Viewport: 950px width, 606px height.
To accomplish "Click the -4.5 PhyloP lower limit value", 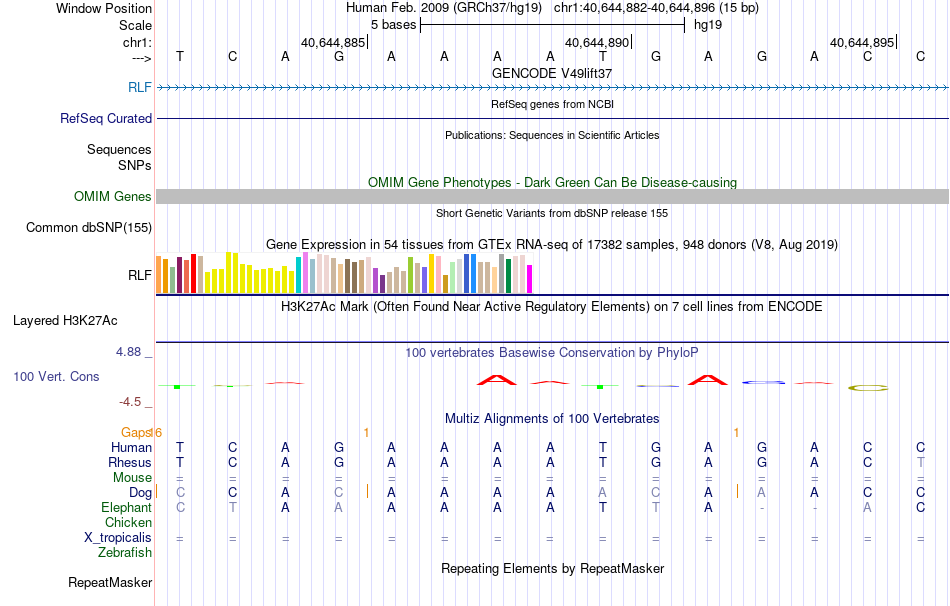I will point(130,402).
